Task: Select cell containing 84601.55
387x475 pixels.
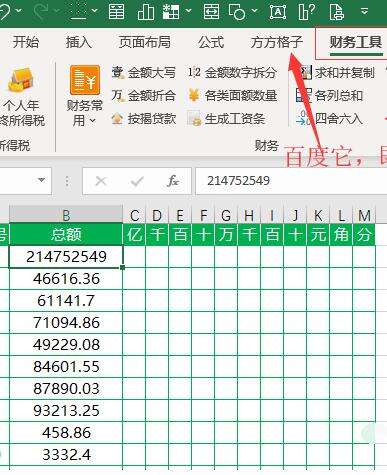Action: (66, 367)
